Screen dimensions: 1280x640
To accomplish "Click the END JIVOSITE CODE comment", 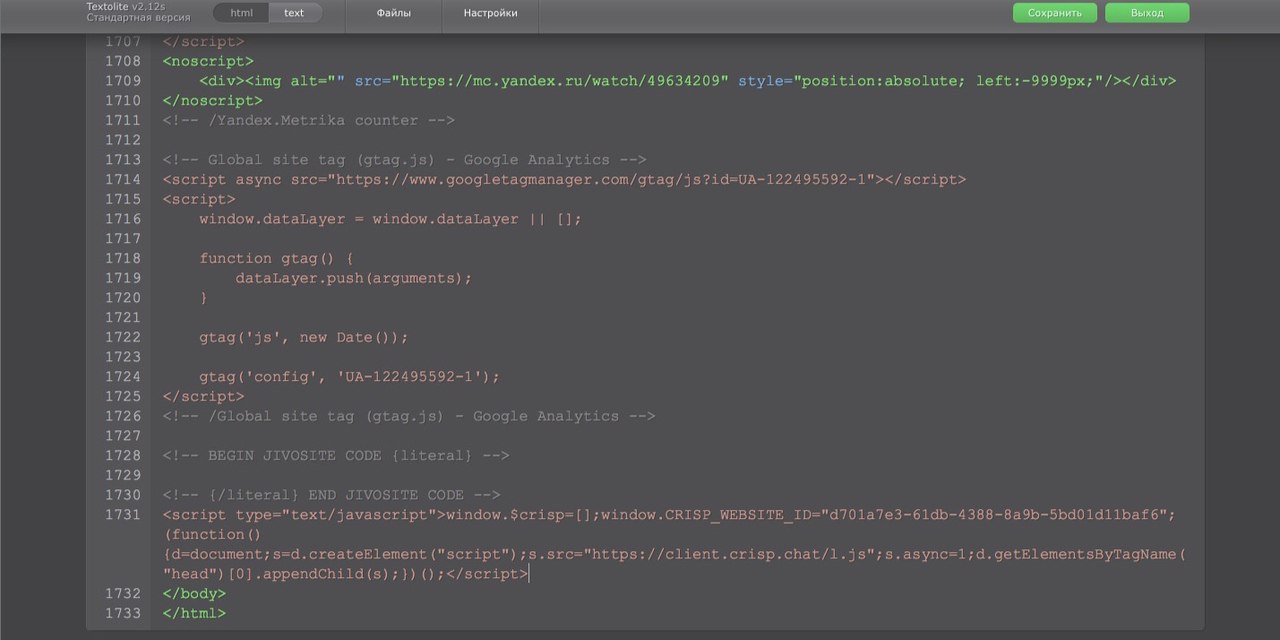I will [x=331, y=495].
